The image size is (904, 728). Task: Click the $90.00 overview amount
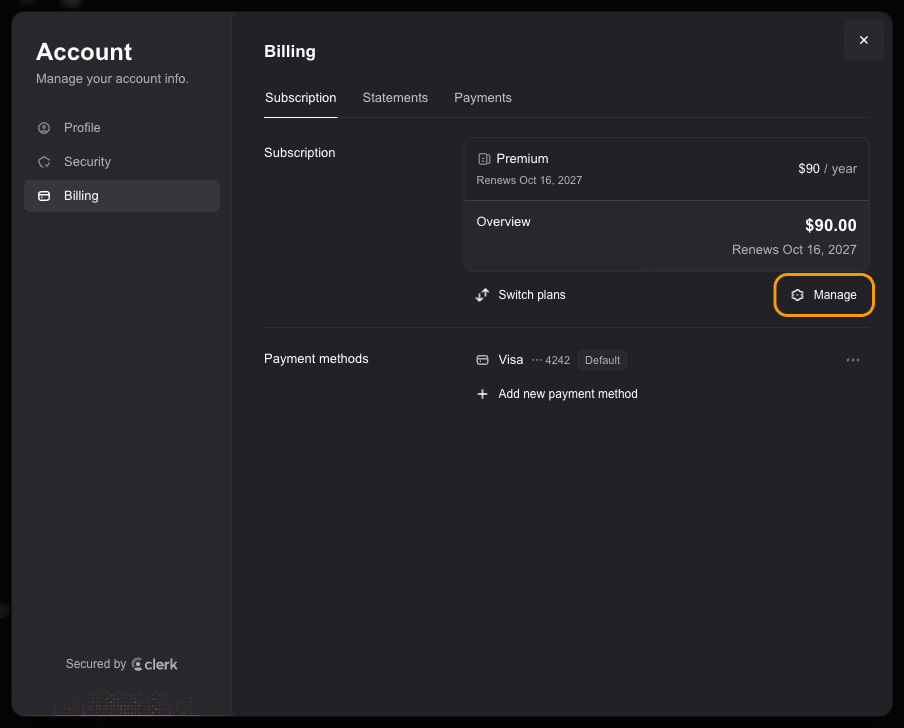[x=830, y=225]
